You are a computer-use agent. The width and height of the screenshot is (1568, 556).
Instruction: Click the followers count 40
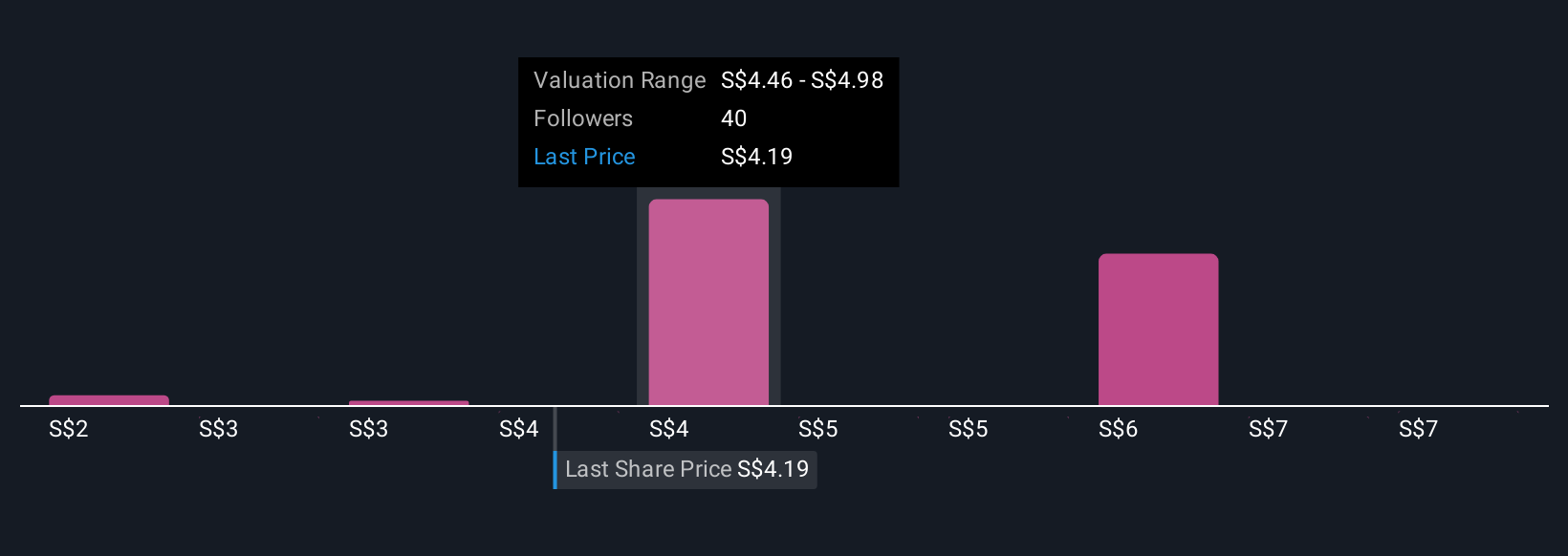(734, 118)
